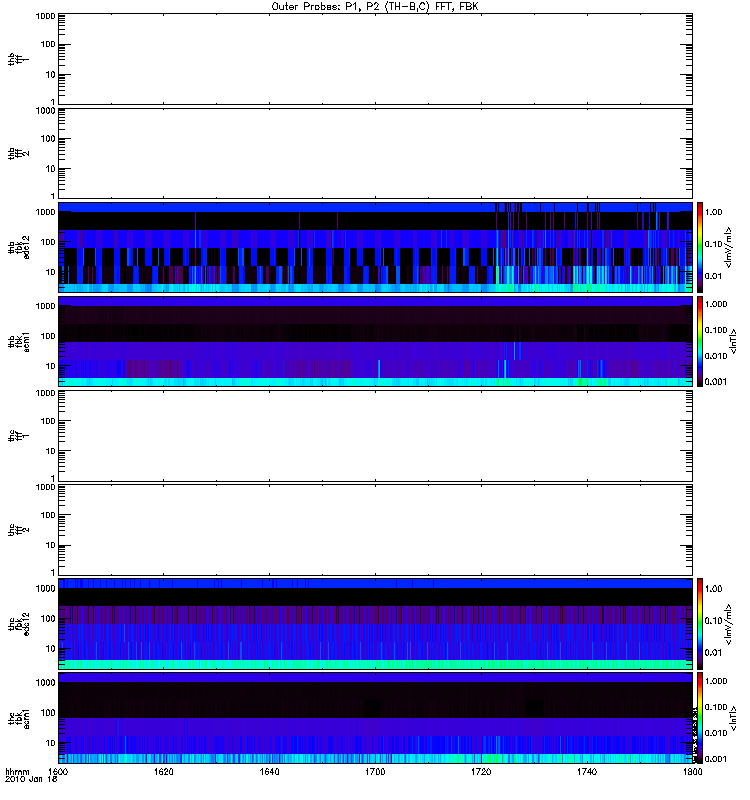Click the 1740 time axis label

click(x=587, y=771)
